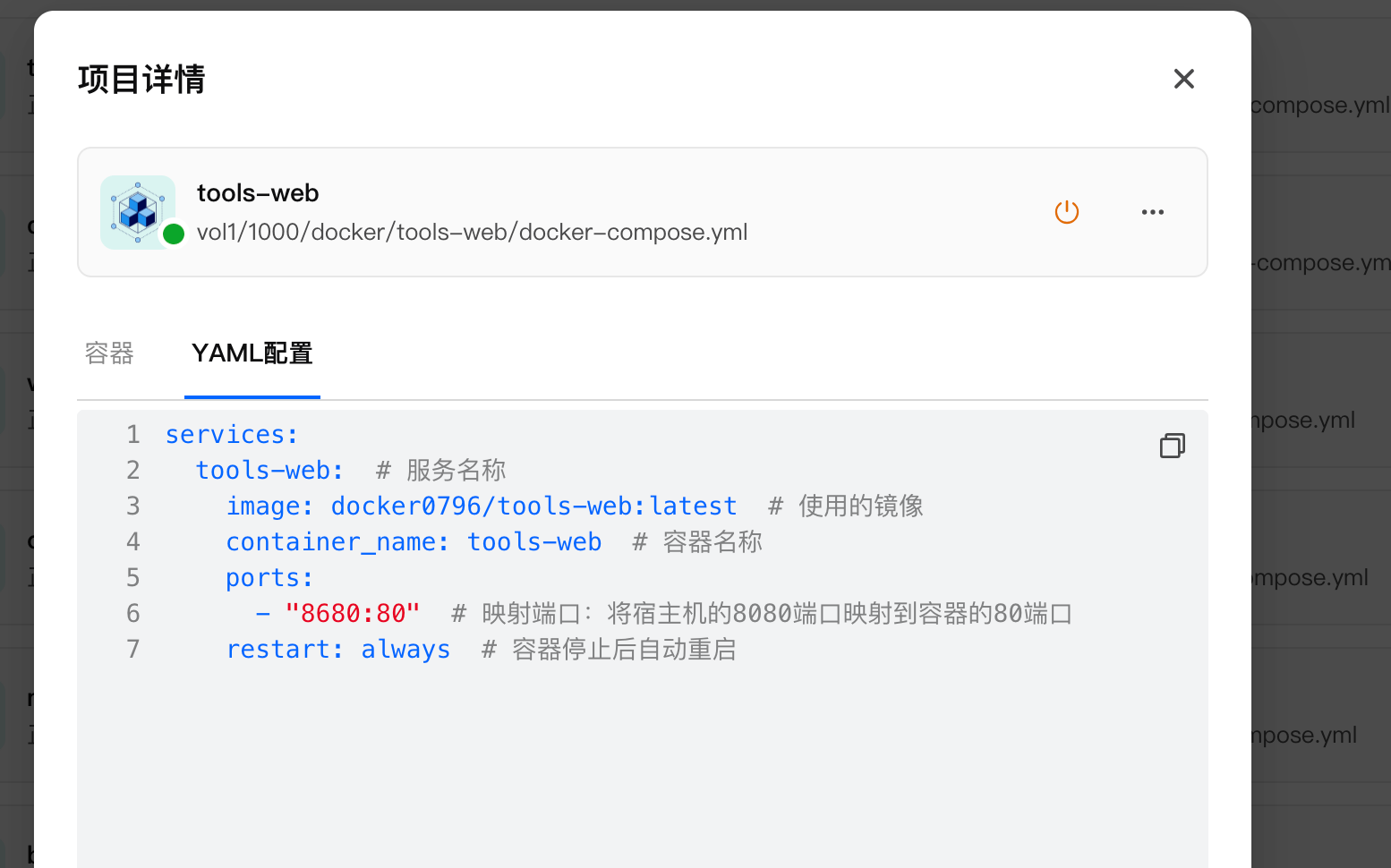Click the tools-web cube project icon

[137, 211]
